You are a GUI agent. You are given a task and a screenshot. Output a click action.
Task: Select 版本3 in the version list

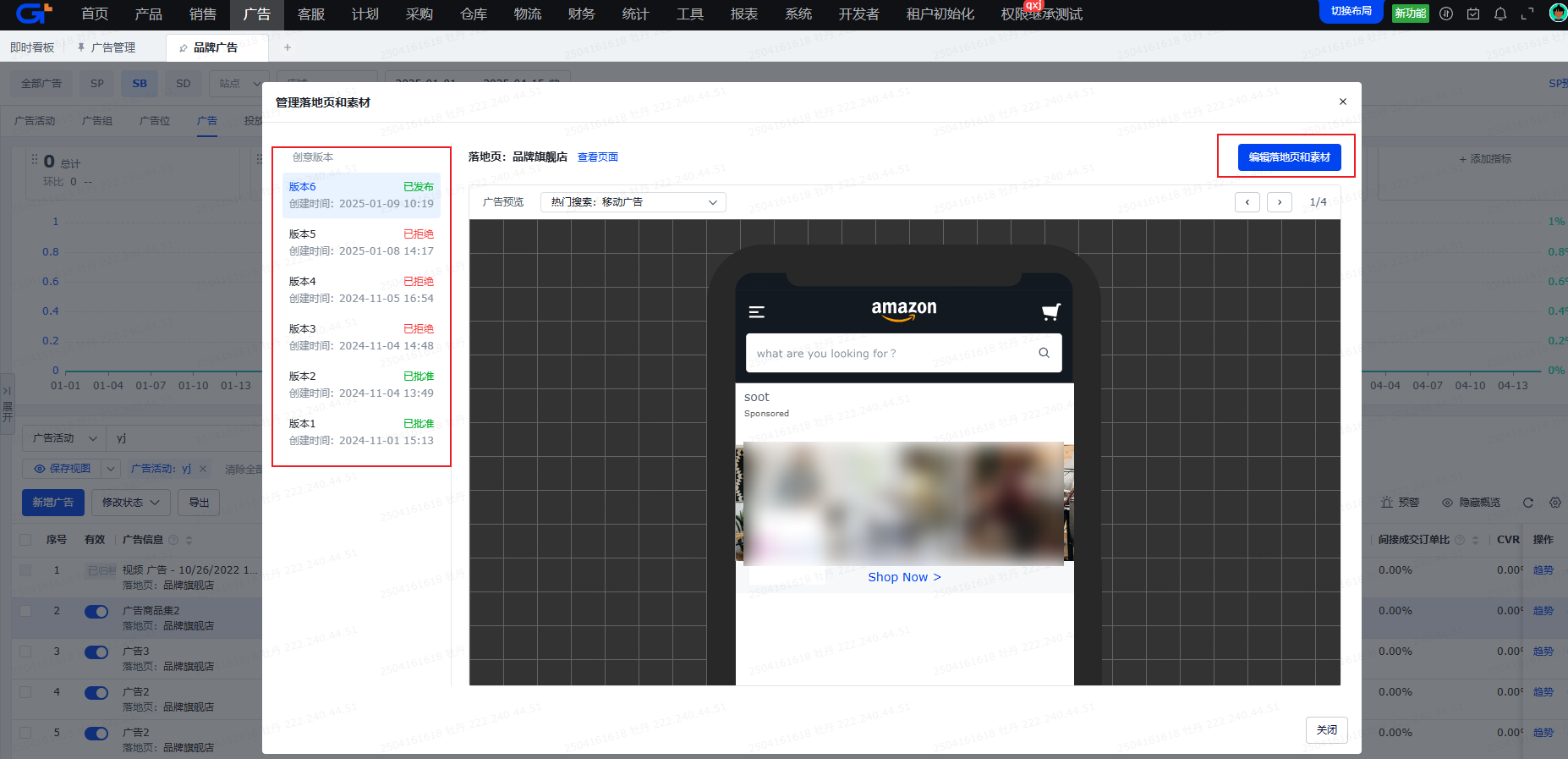pyautogui.click(x=361, y=337)
